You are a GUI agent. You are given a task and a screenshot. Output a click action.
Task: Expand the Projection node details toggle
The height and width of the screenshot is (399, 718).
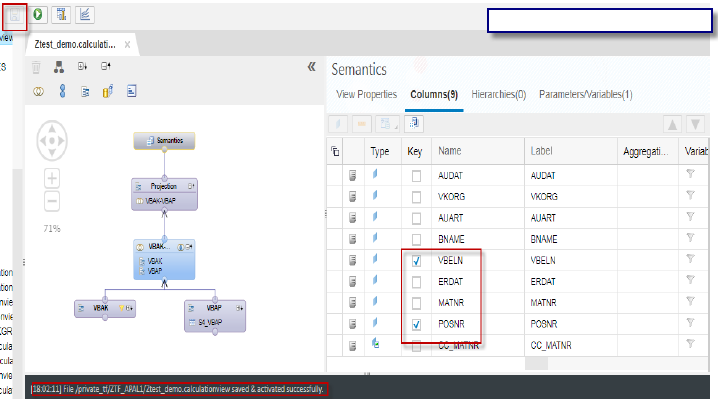click(x=191, y=186)
